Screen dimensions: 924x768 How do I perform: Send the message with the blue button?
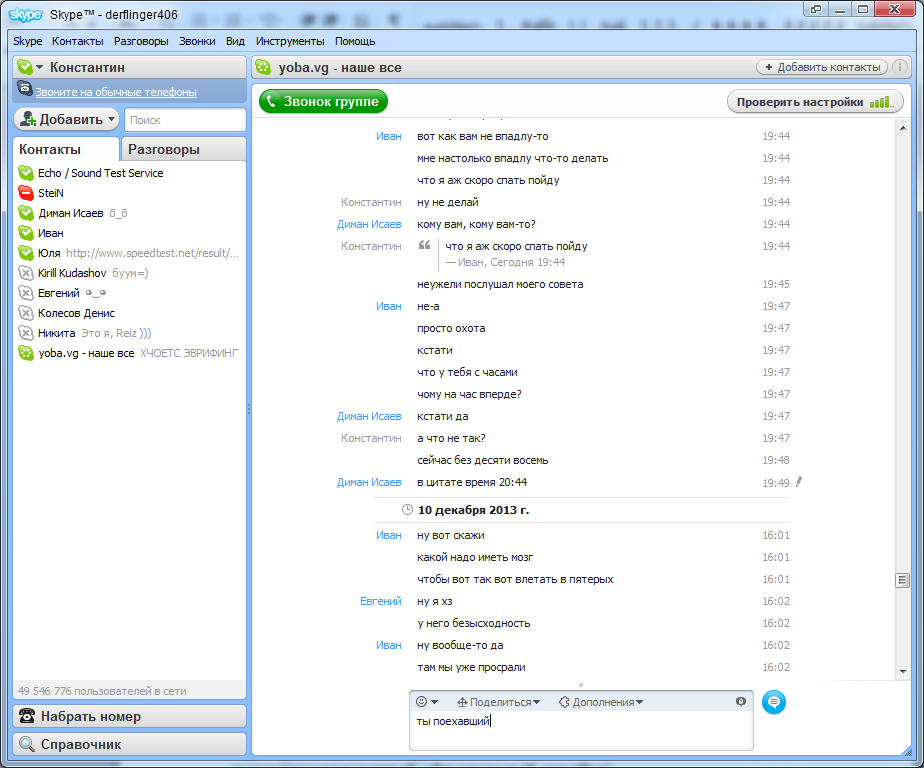tap(773, 702)
